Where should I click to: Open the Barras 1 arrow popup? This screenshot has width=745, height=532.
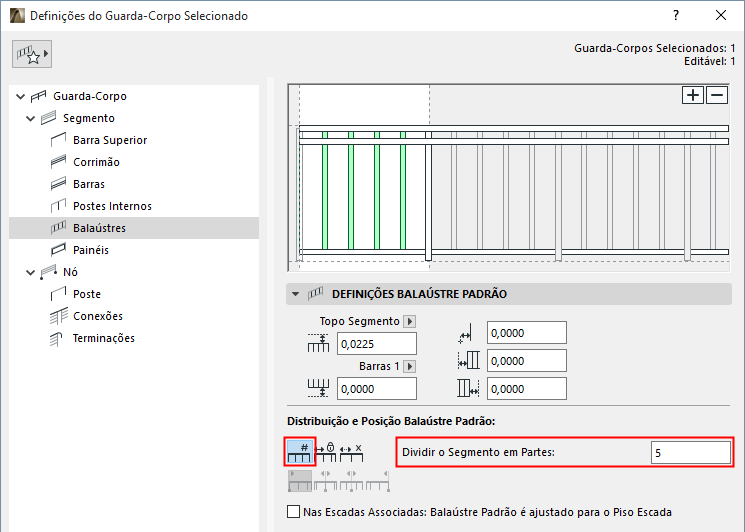tap(410, 367)
